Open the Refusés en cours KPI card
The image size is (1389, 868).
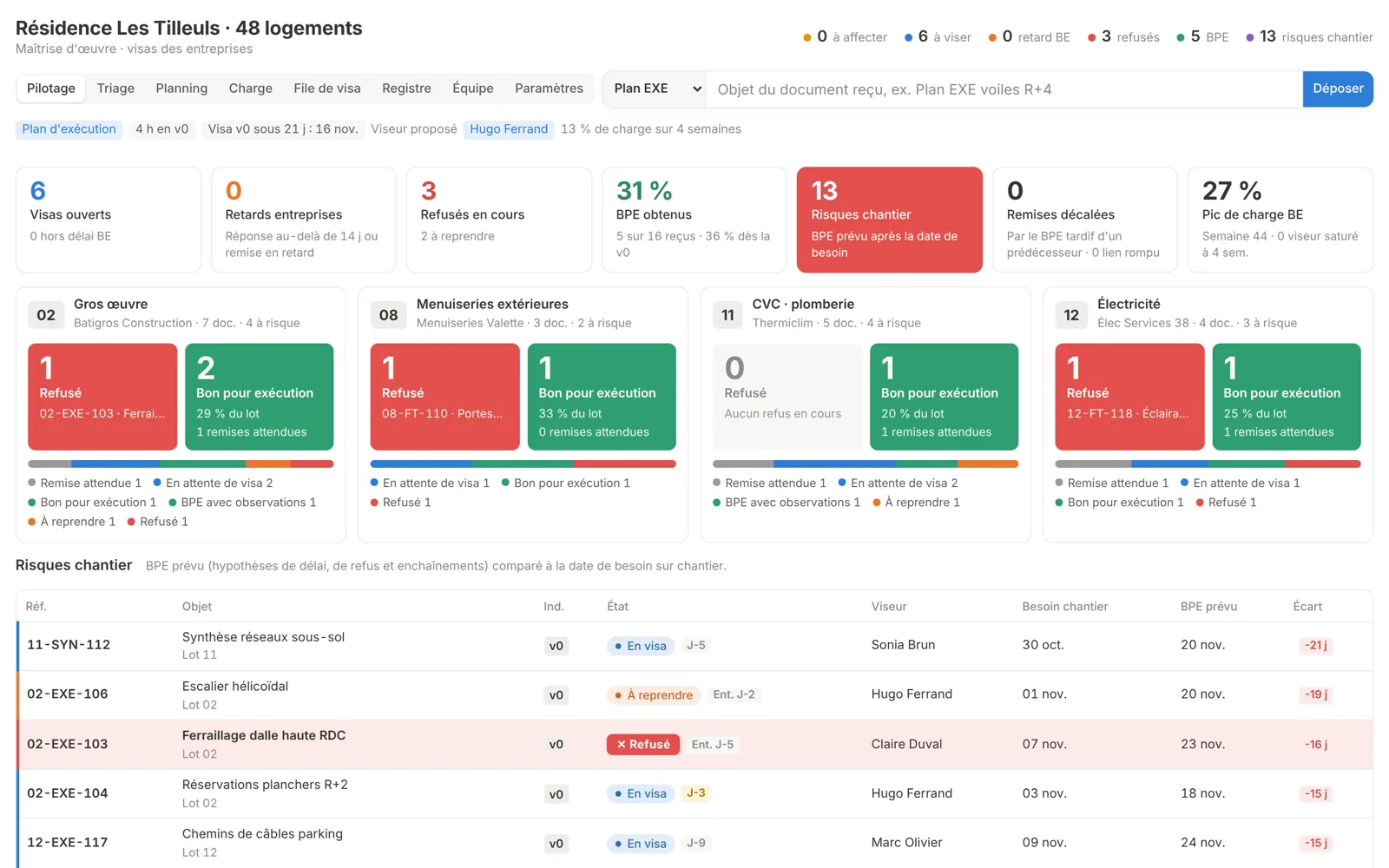pos(498,220)
